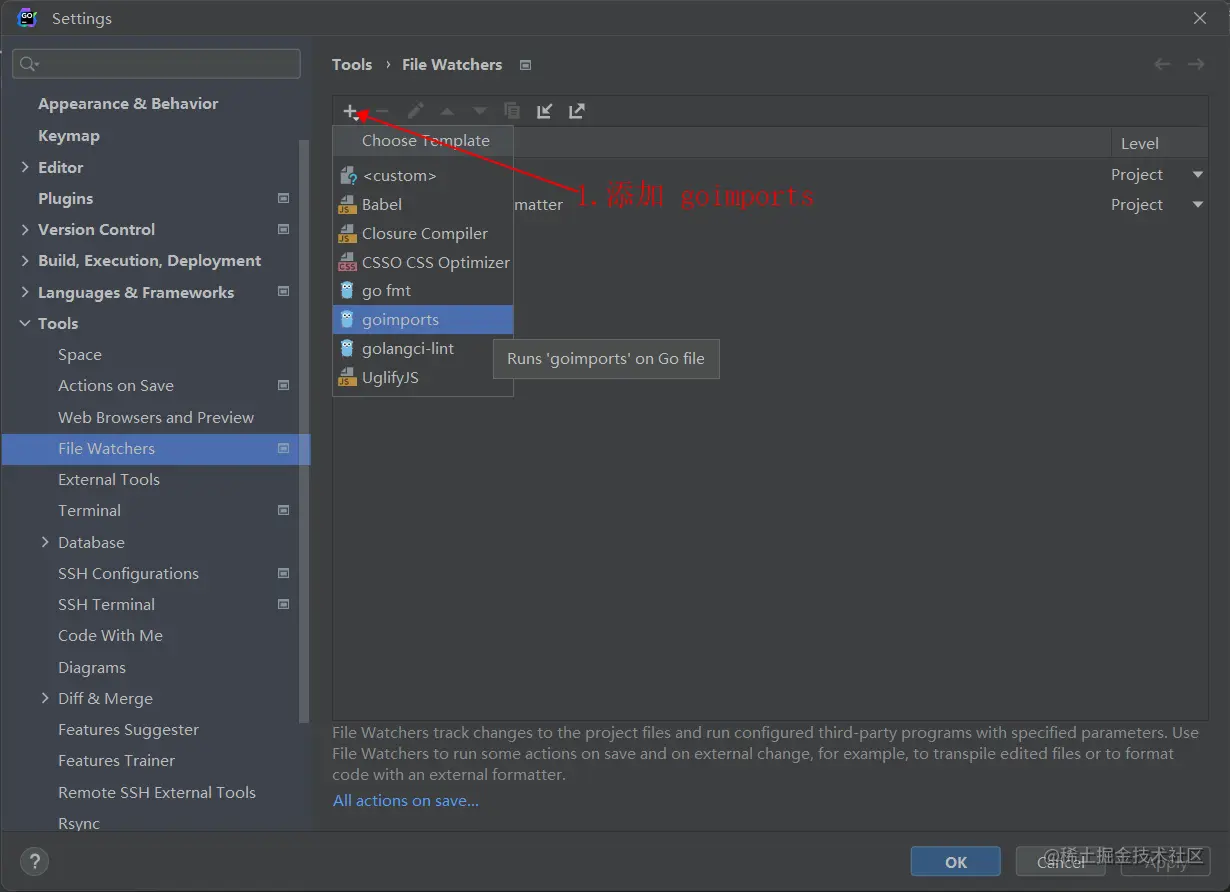Click in the settings search field
1230x892 pixels.
[156, 64]
